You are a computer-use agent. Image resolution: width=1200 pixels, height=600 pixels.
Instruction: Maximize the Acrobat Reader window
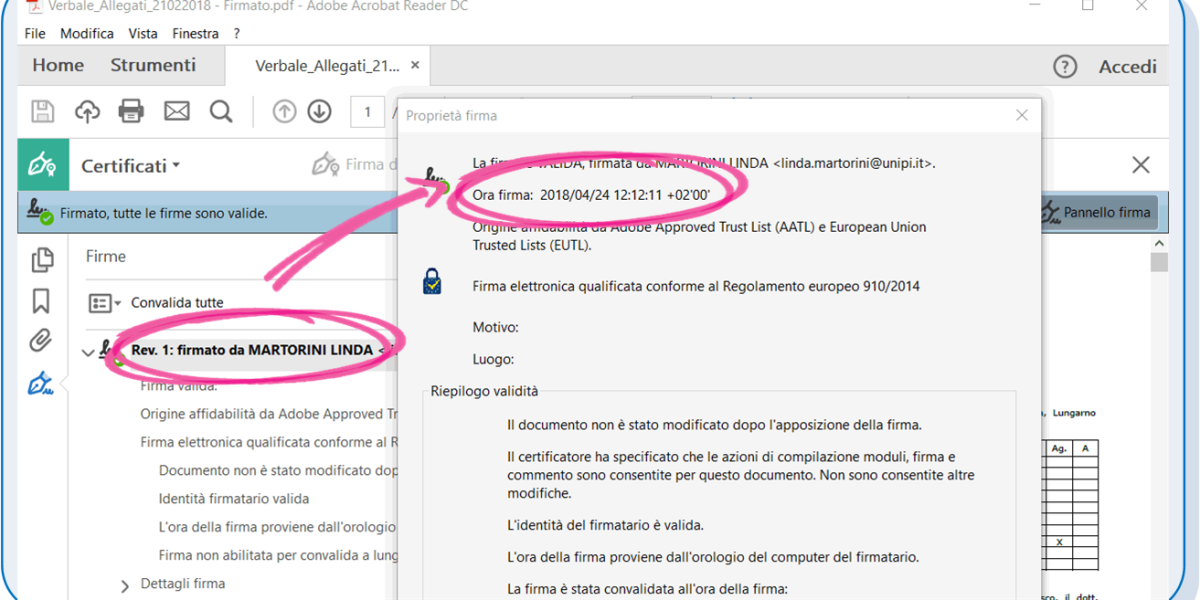1088,6
